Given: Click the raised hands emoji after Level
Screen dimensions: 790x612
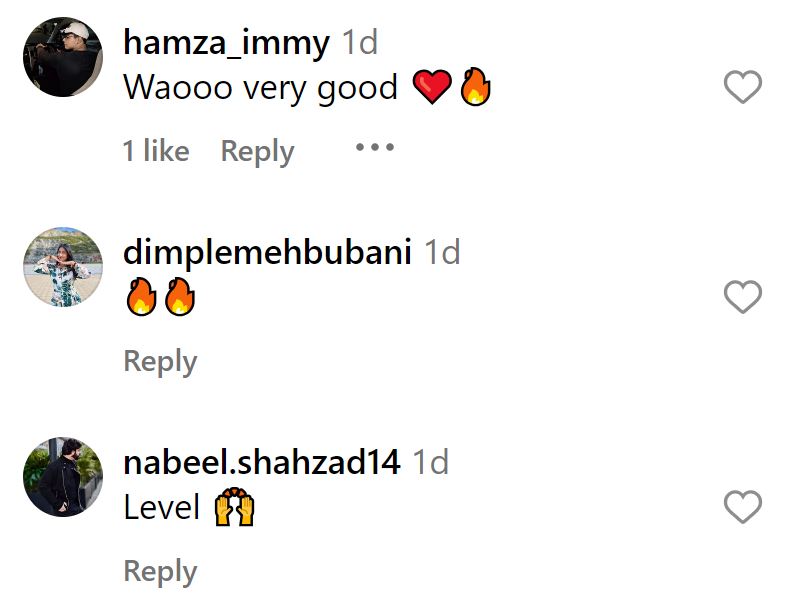Looking at the screenshot, I should point(234,507).
